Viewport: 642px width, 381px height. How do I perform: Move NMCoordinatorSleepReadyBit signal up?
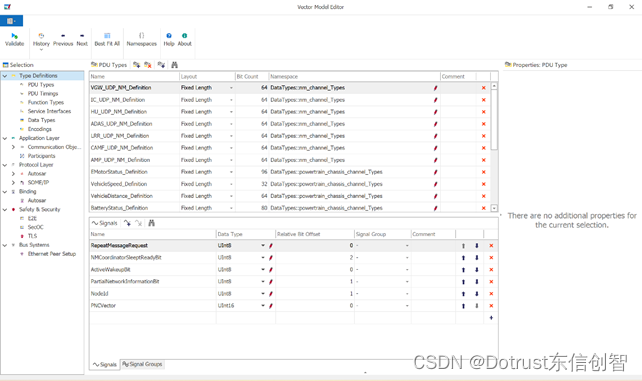463,258
